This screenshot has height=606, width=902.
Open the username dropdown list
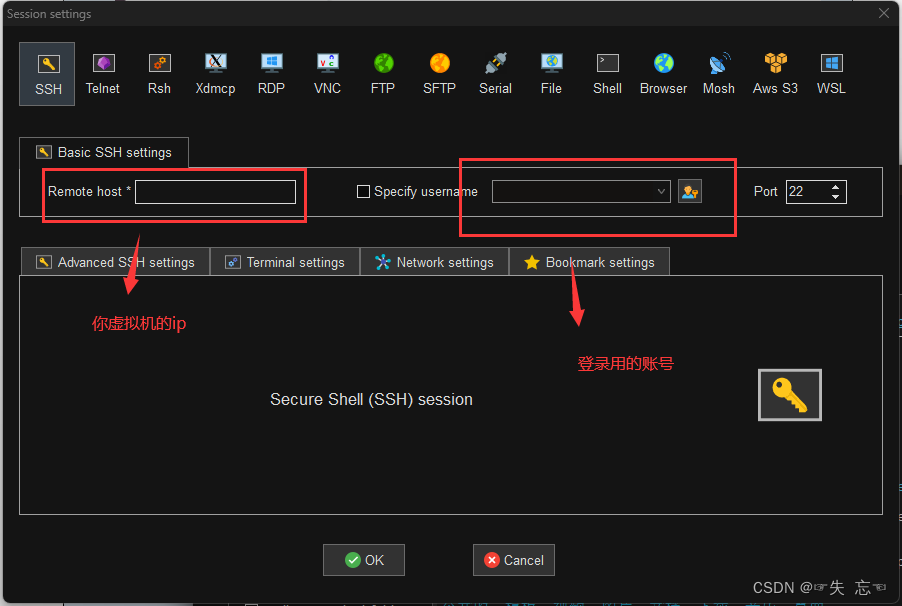661,191
